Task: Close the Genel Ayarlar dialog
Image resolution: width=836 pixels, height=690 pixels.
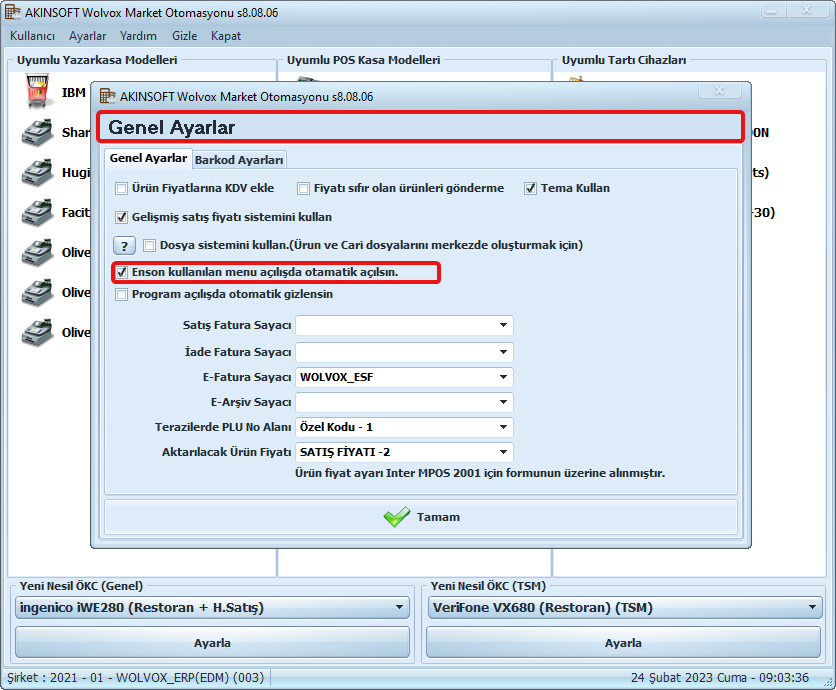Action: (x=719, y=91)
